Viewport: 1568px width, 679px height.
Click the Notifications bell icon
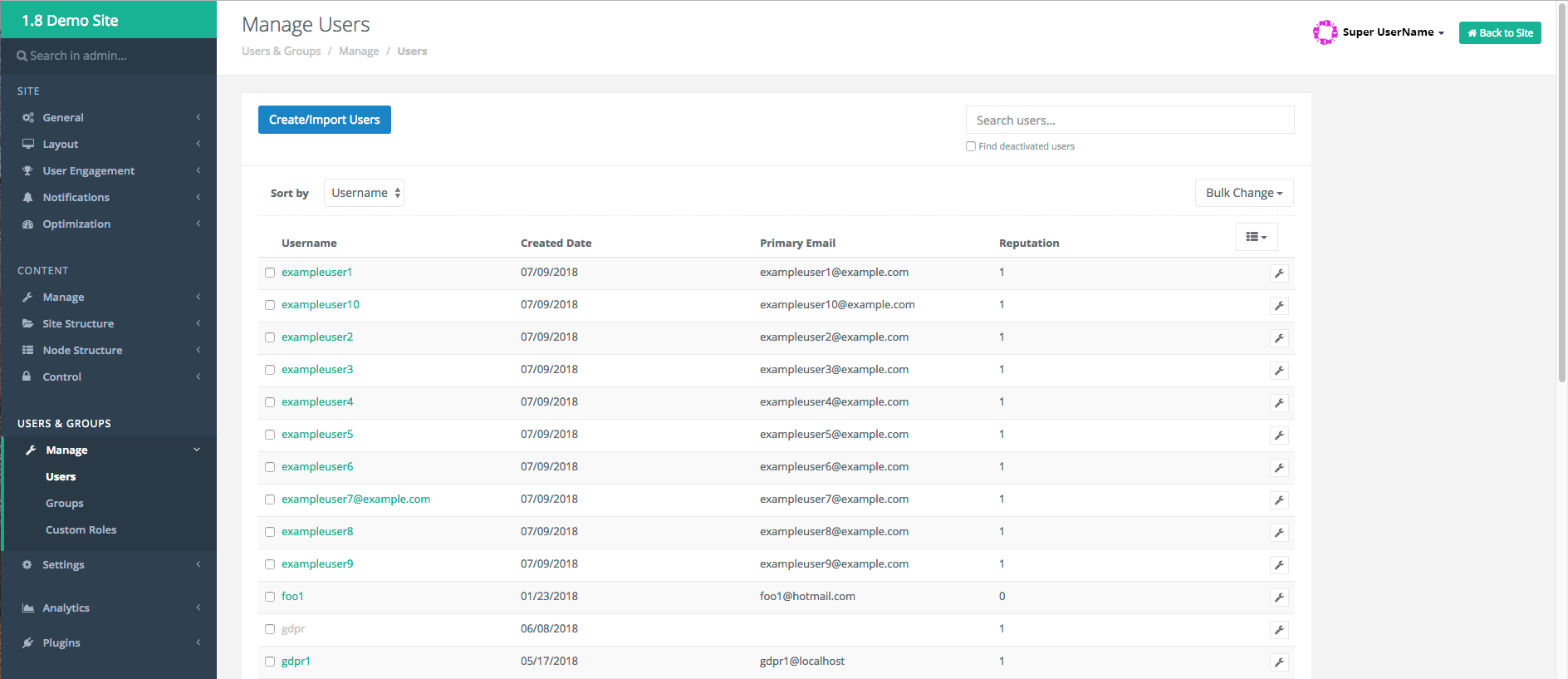tap(28, 197)
